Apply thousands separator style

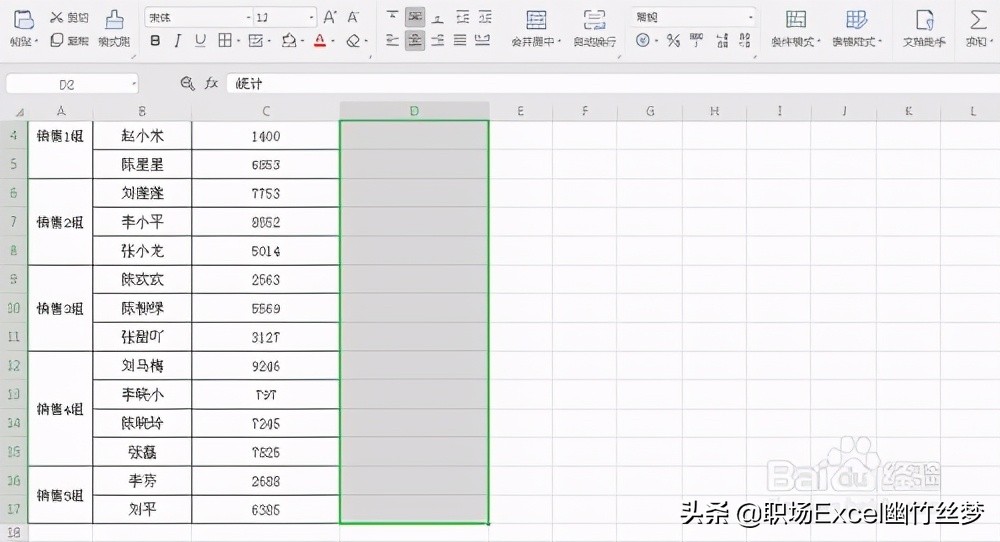pos(696,41)
